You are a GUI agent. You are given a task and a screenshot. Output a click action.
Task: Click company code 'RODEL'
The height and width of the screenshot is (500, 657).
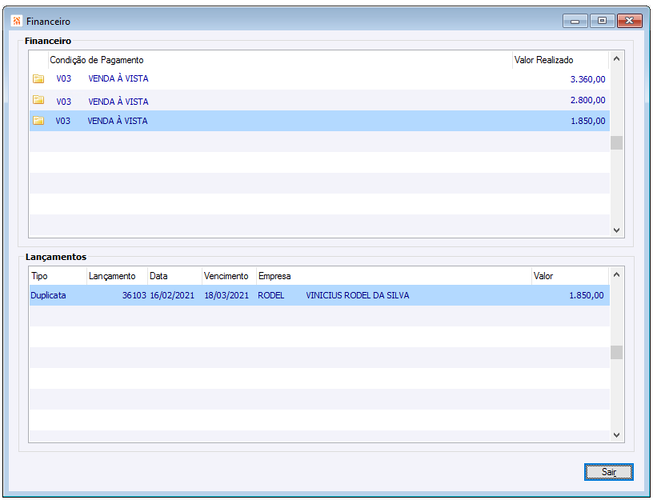(x=271, y=295)
